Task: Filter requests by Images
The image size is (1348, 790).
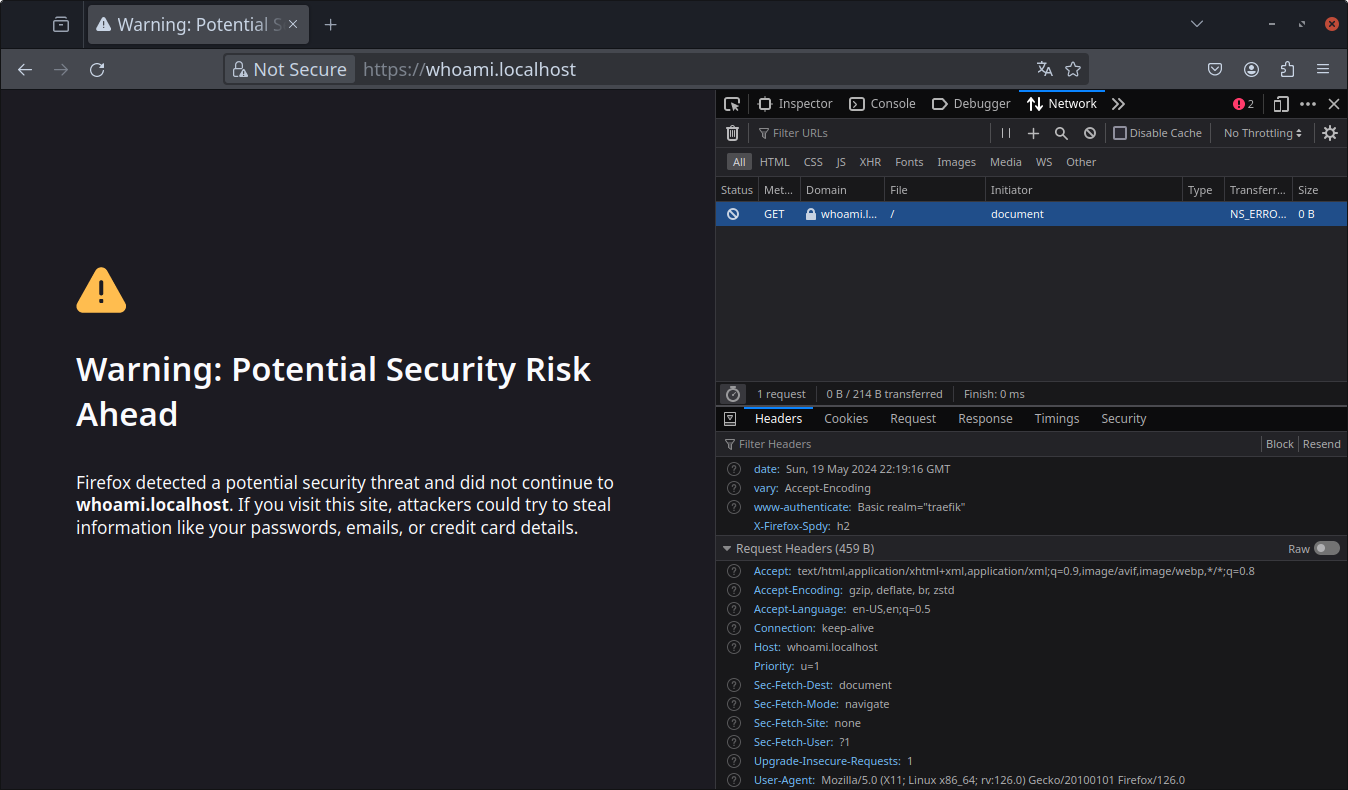Action: (x=956, y=162)
